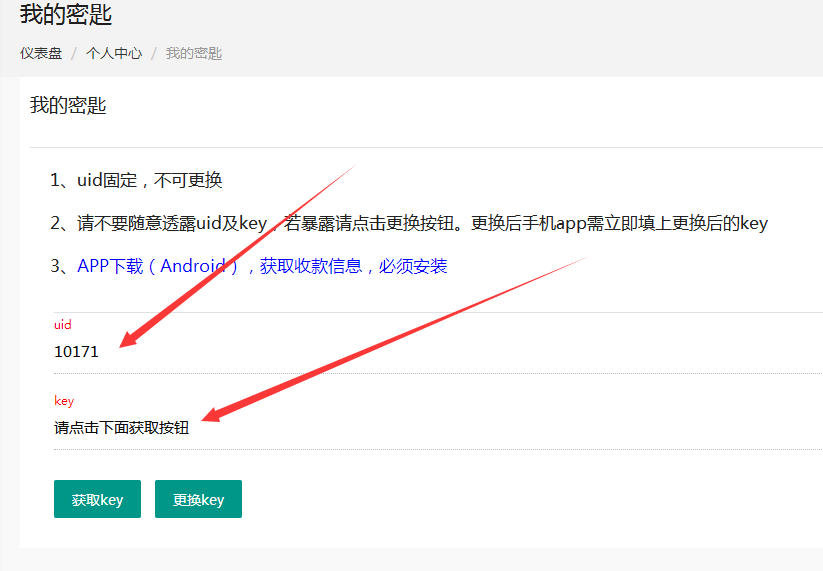823x571 pixels.
Task: Click the red uid field label
Action: pos(63,325)
